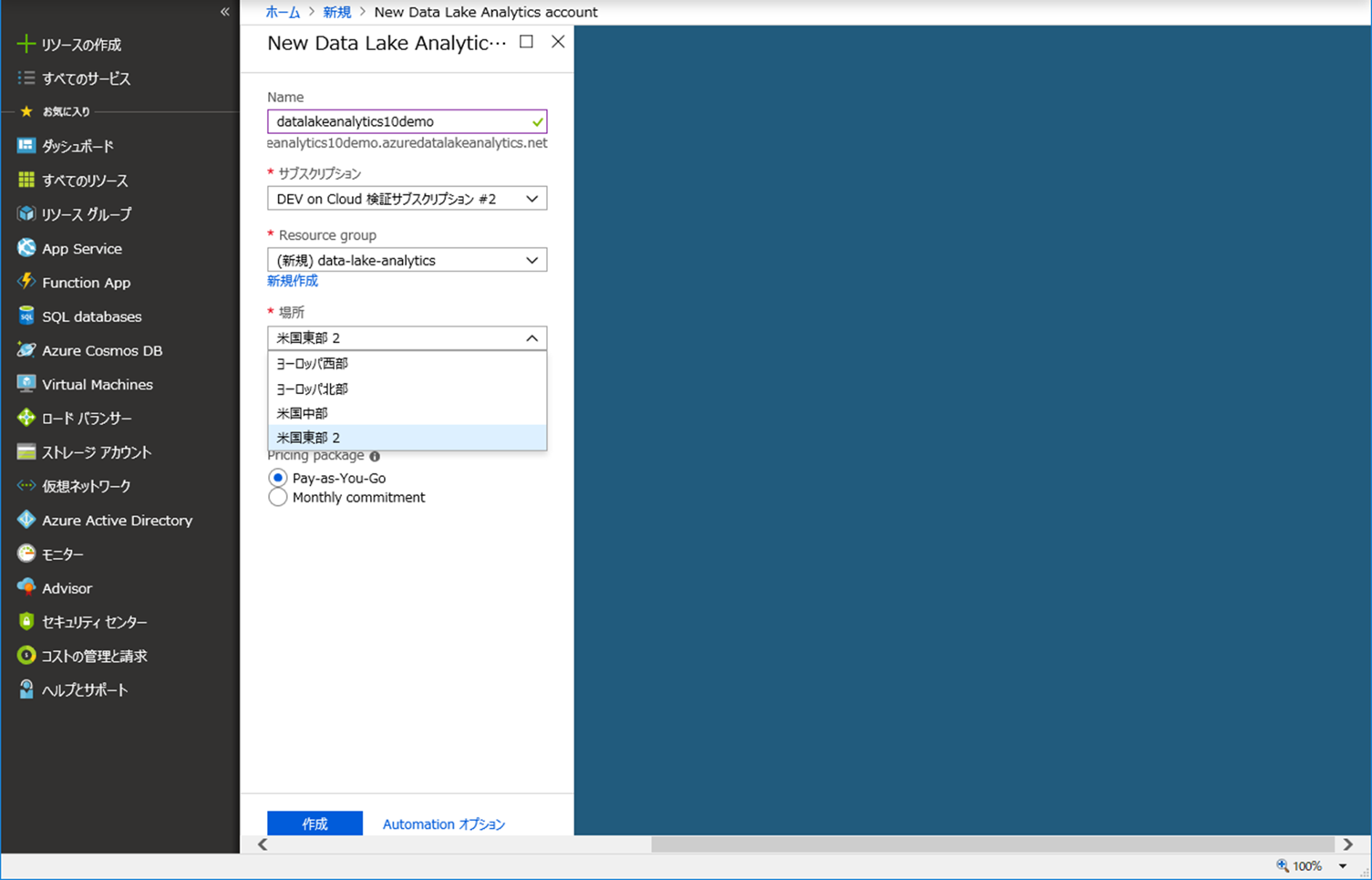Image resolution: width=1372 pixels, height=880 pixels.
Task: Select Monthly commitment pricing option
Action: [278, 497]
